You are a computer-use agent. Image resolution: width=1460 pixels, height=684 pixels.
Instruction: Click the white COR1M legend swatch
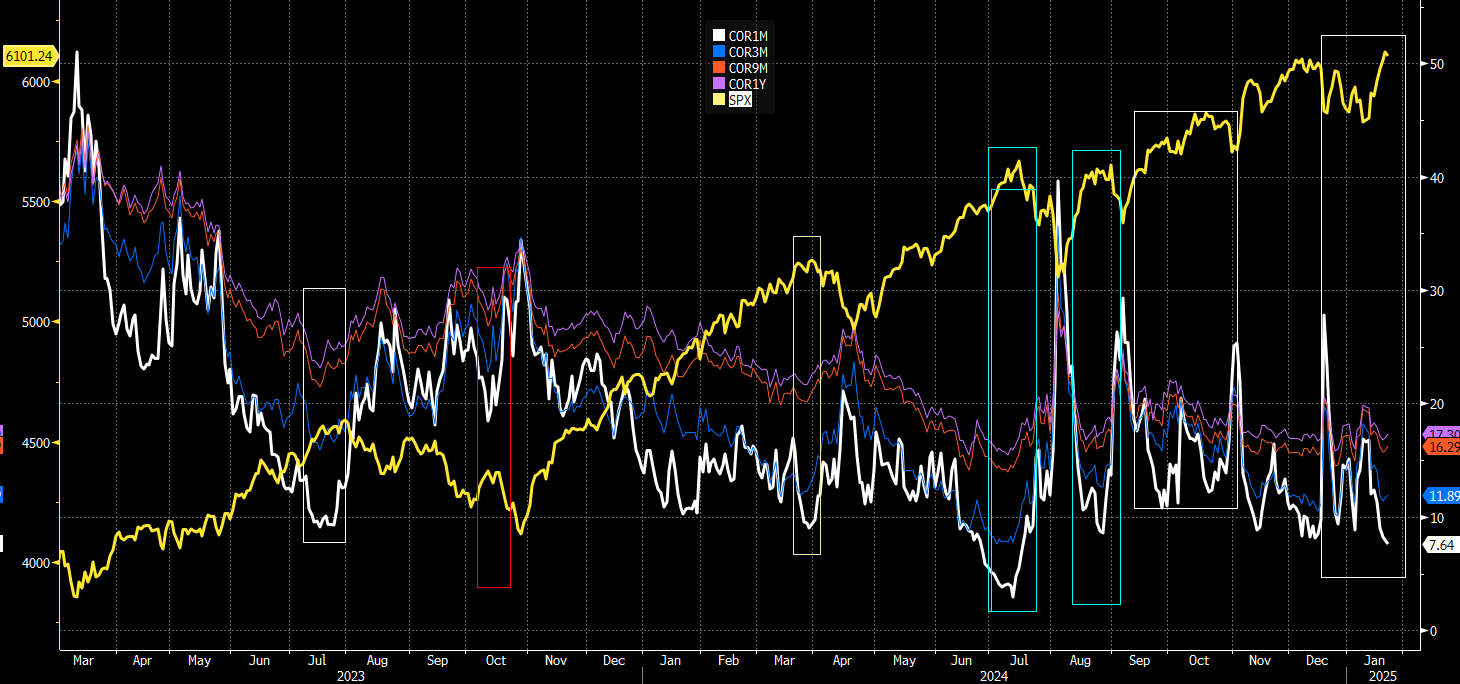718,36
